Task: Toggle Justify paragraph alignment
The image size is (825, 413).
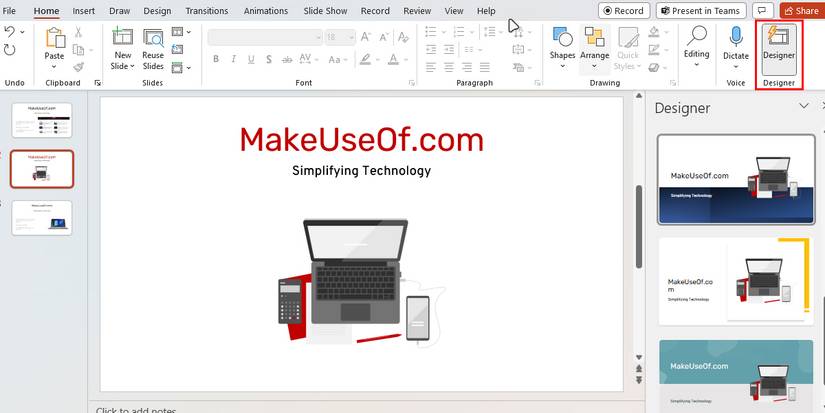Action: coord(485,67)
